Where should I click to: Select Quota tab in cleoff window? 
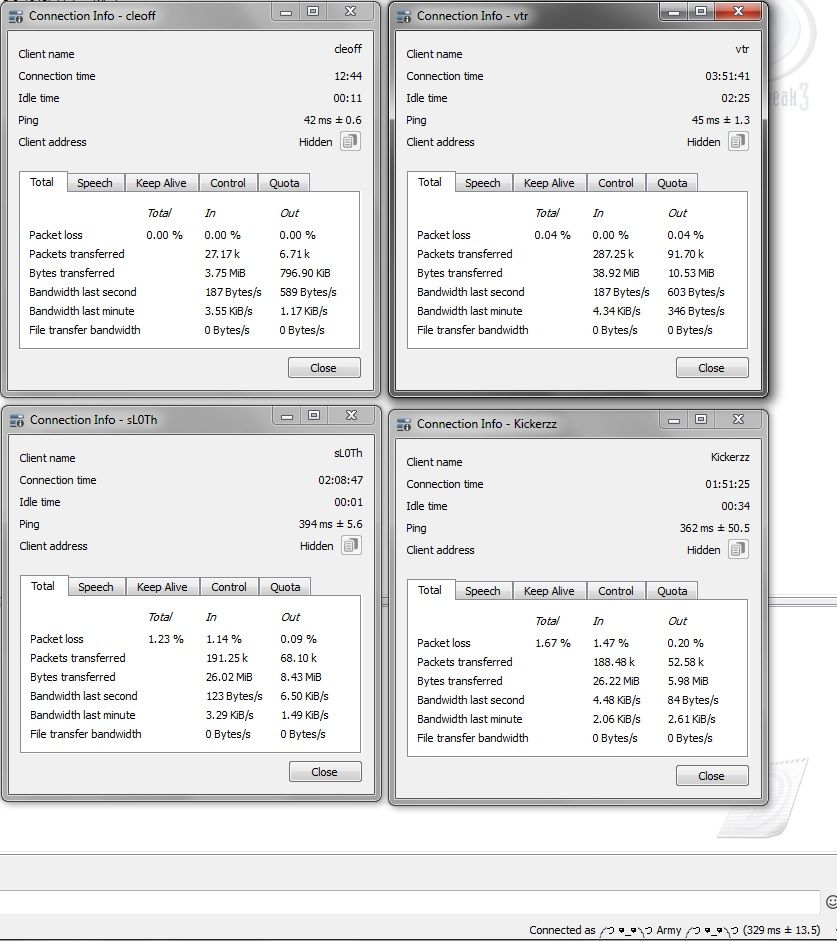point(284,183)
